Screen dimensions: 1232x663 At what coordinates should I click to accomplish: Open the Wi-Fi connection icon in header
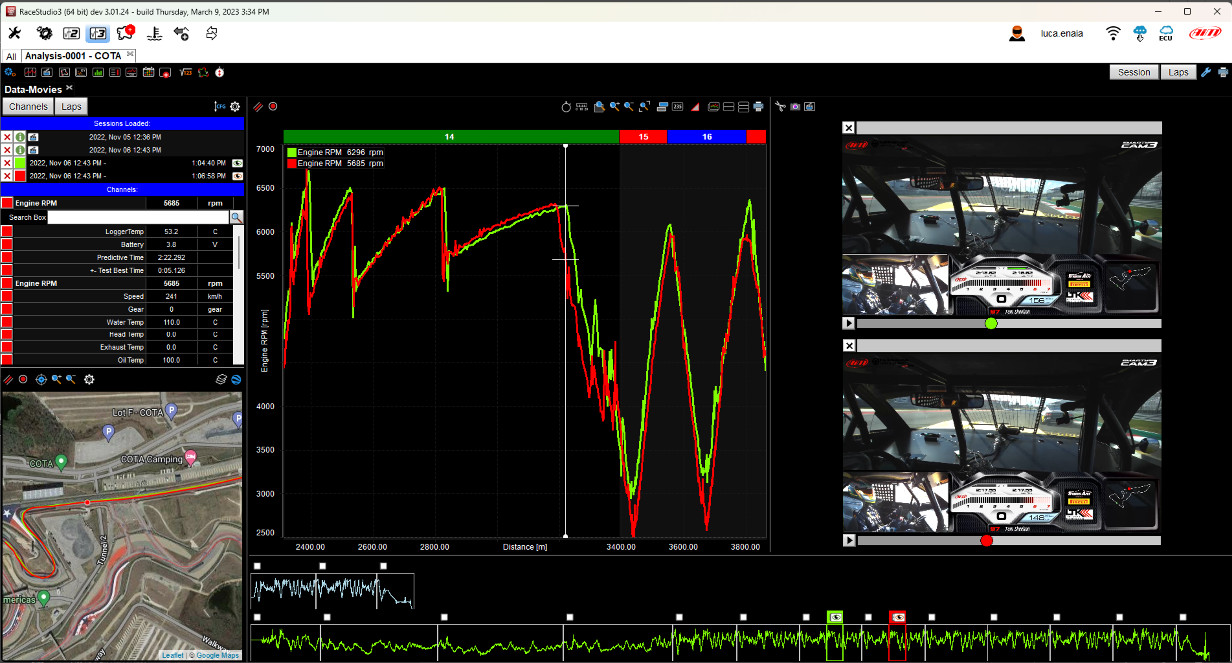1113,34
